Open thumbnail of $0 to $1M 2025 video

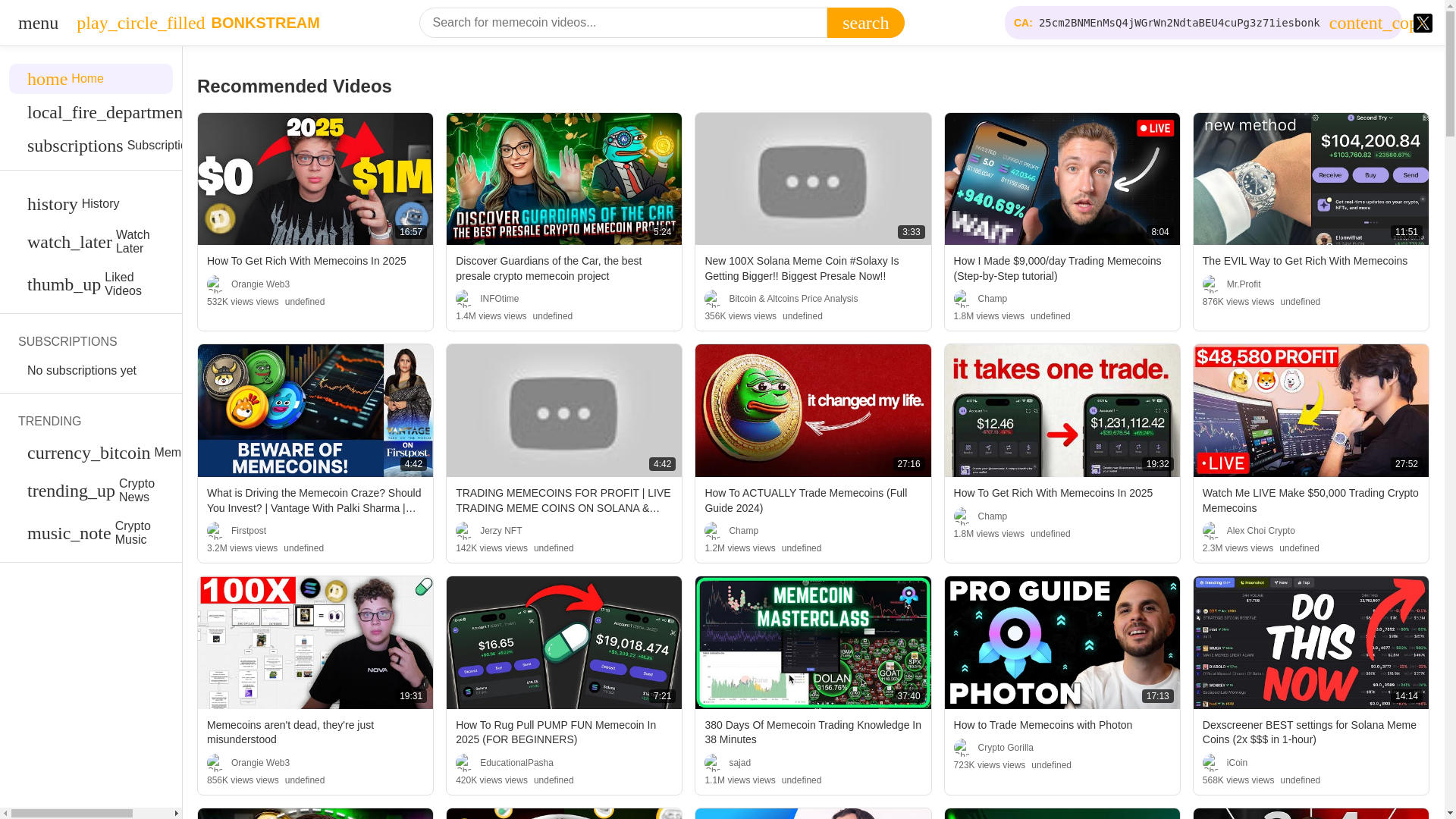tap(315, 179)
